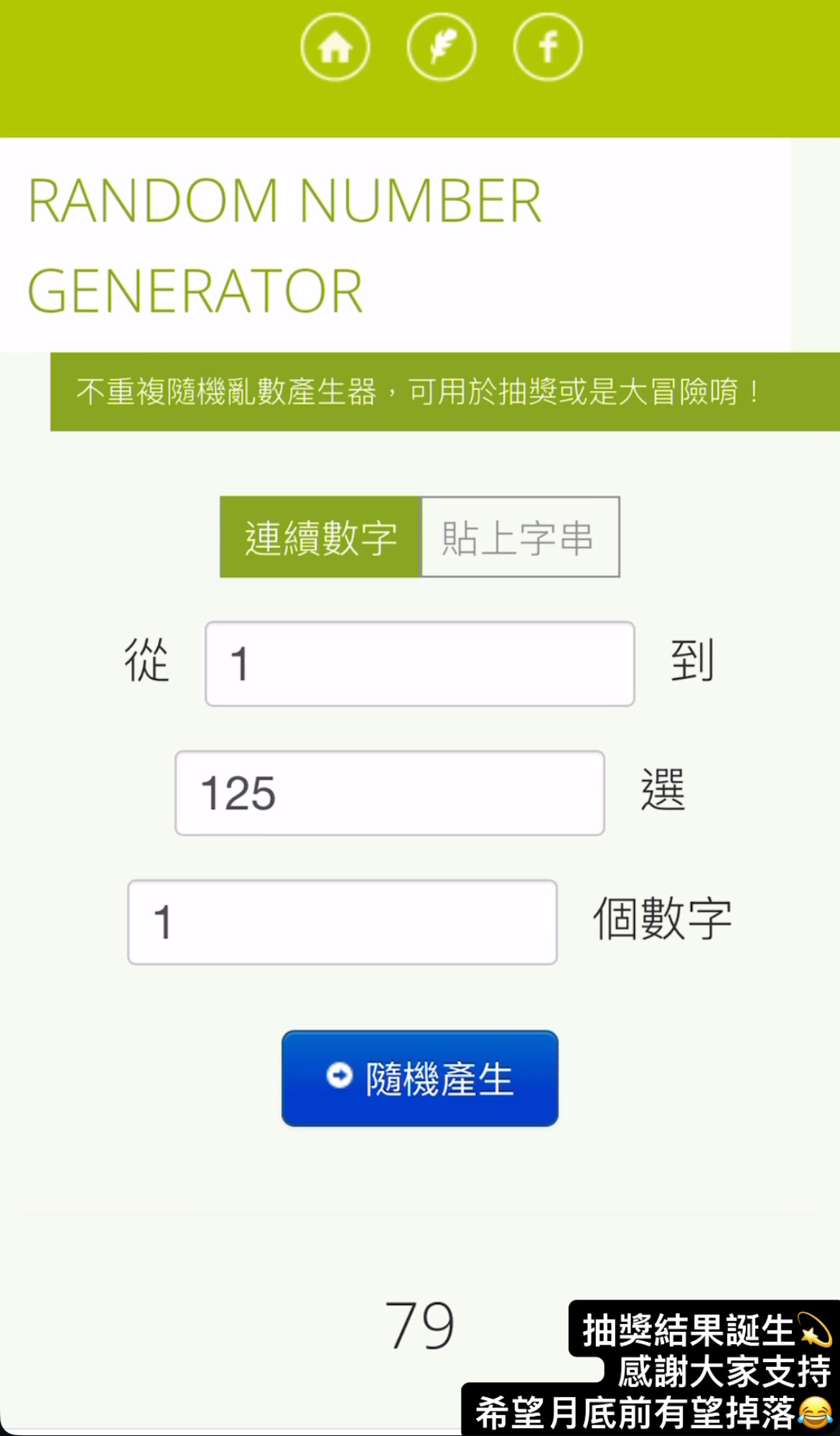Click the shooting star emoji in the caption
840x1436 pixels.
point(815,1330)
